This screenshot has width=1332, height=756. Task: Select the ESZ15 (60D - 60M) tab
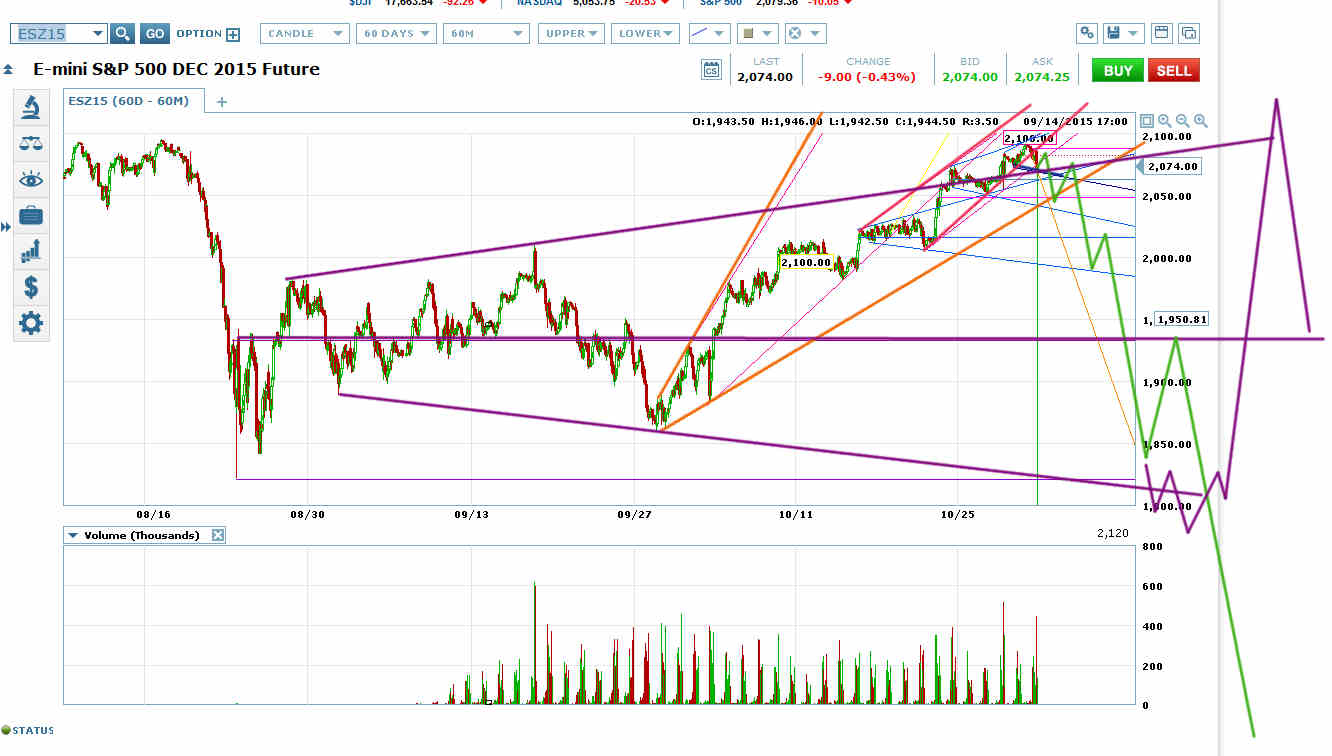pyautogui.click(x=134, y=100)
